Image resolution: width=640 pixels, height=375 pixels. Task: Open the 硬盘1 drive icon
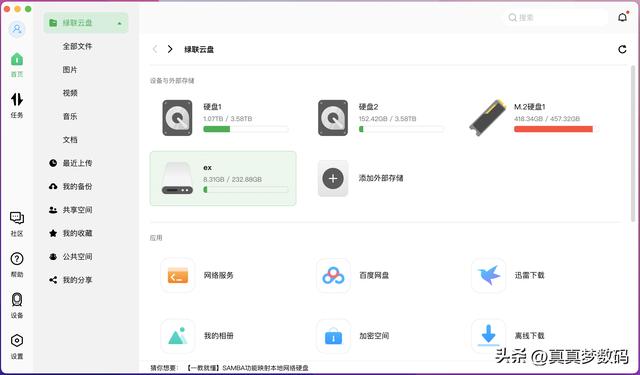pyautogui.click(x=177, y=118)
